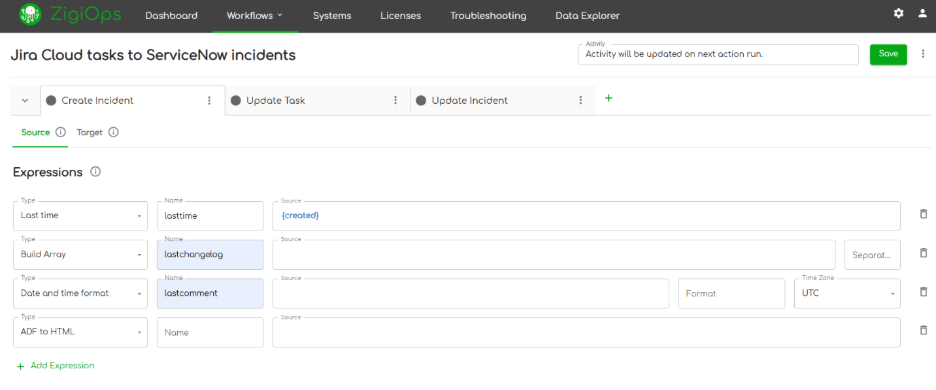Click the Source field of ADF to HTML row
This screenshot has width=936, height=390.
pyautogui.click(x=586, y=332)
